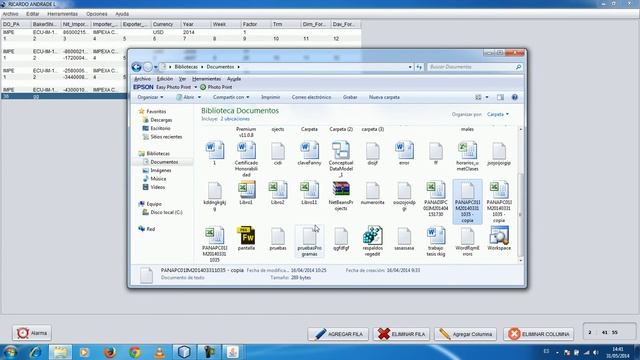Open the Explorer Edición menu
This screenshot has width=640, height=360.
pyautogui.click(x=165, y=79)
